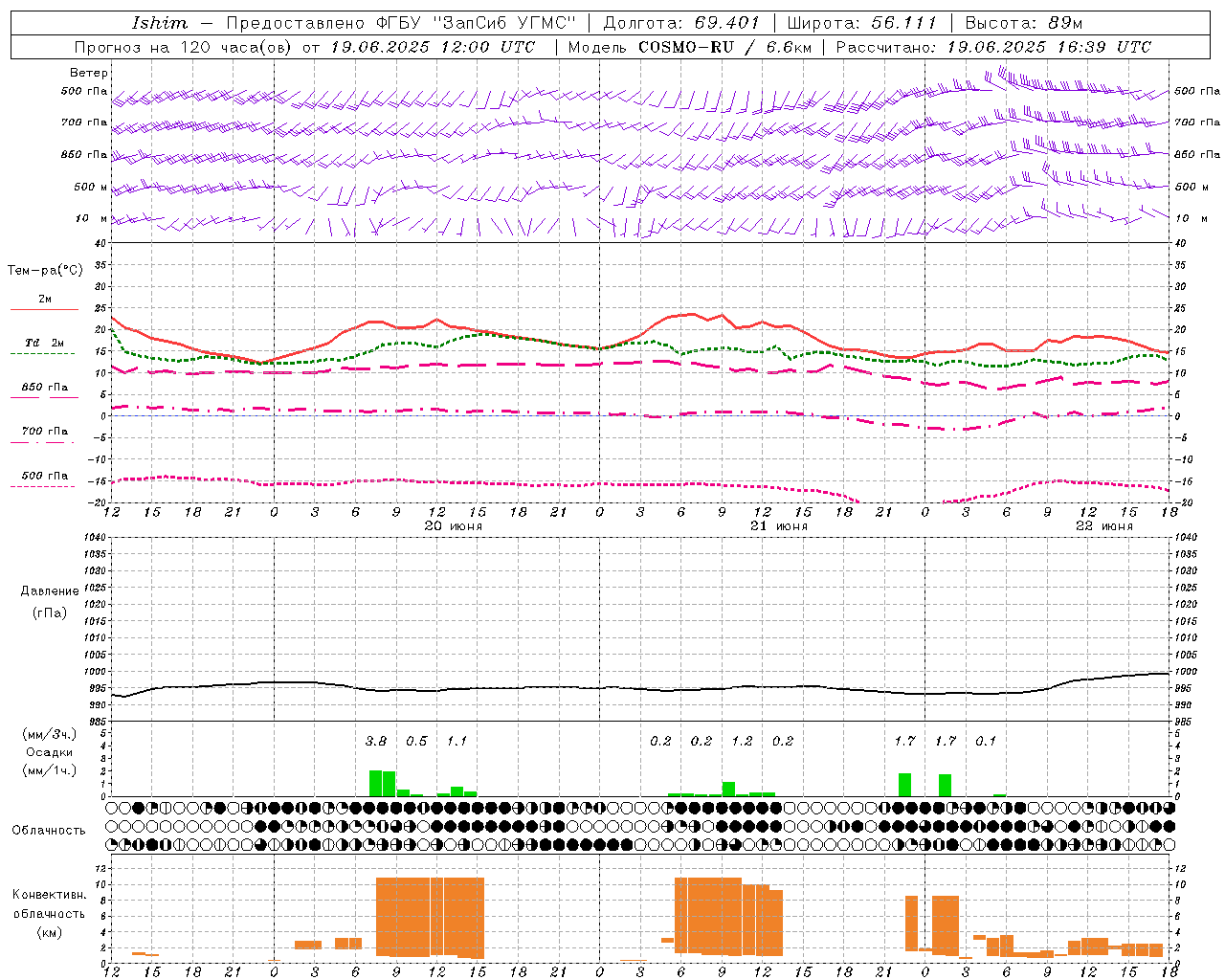Click the "Высота: 89м" header text
Screen dimensions: 1225x980
click(1024, 23)
